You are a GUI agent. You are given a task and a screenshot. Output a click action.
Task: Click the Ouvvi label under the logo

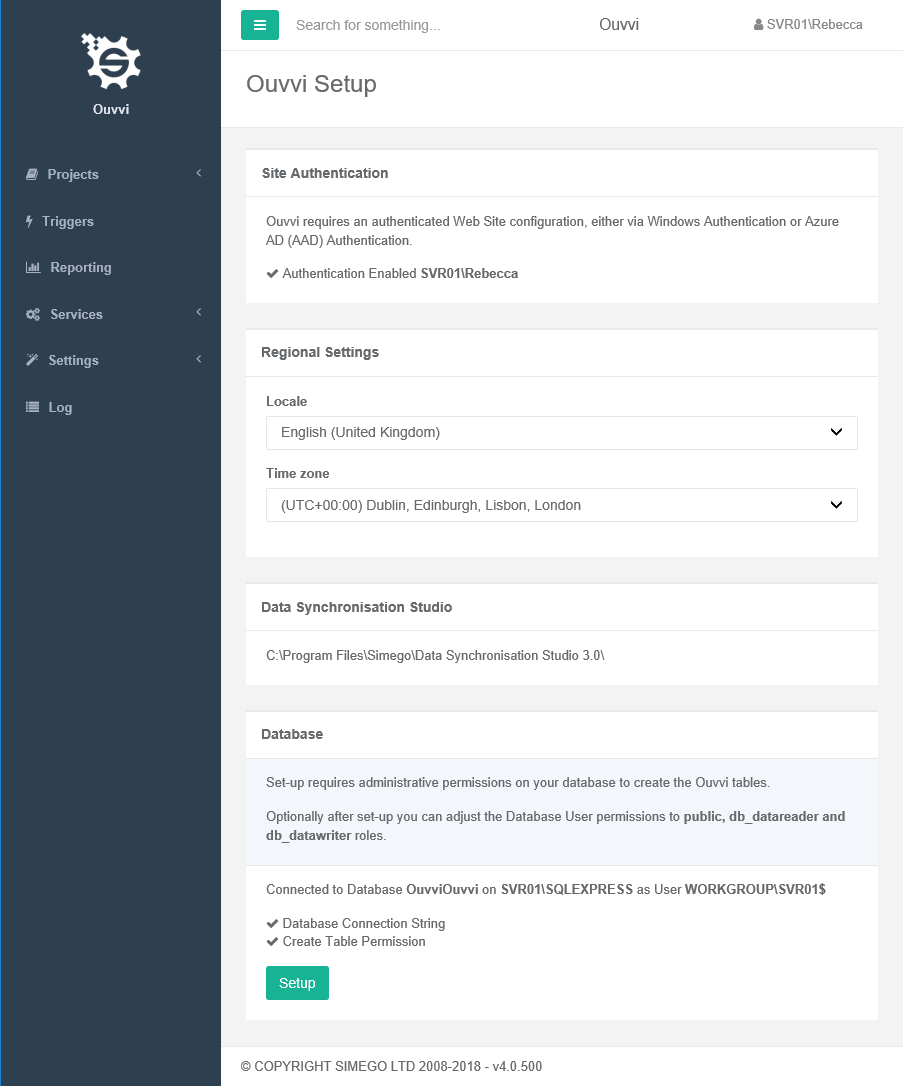[x=111, y=109]
